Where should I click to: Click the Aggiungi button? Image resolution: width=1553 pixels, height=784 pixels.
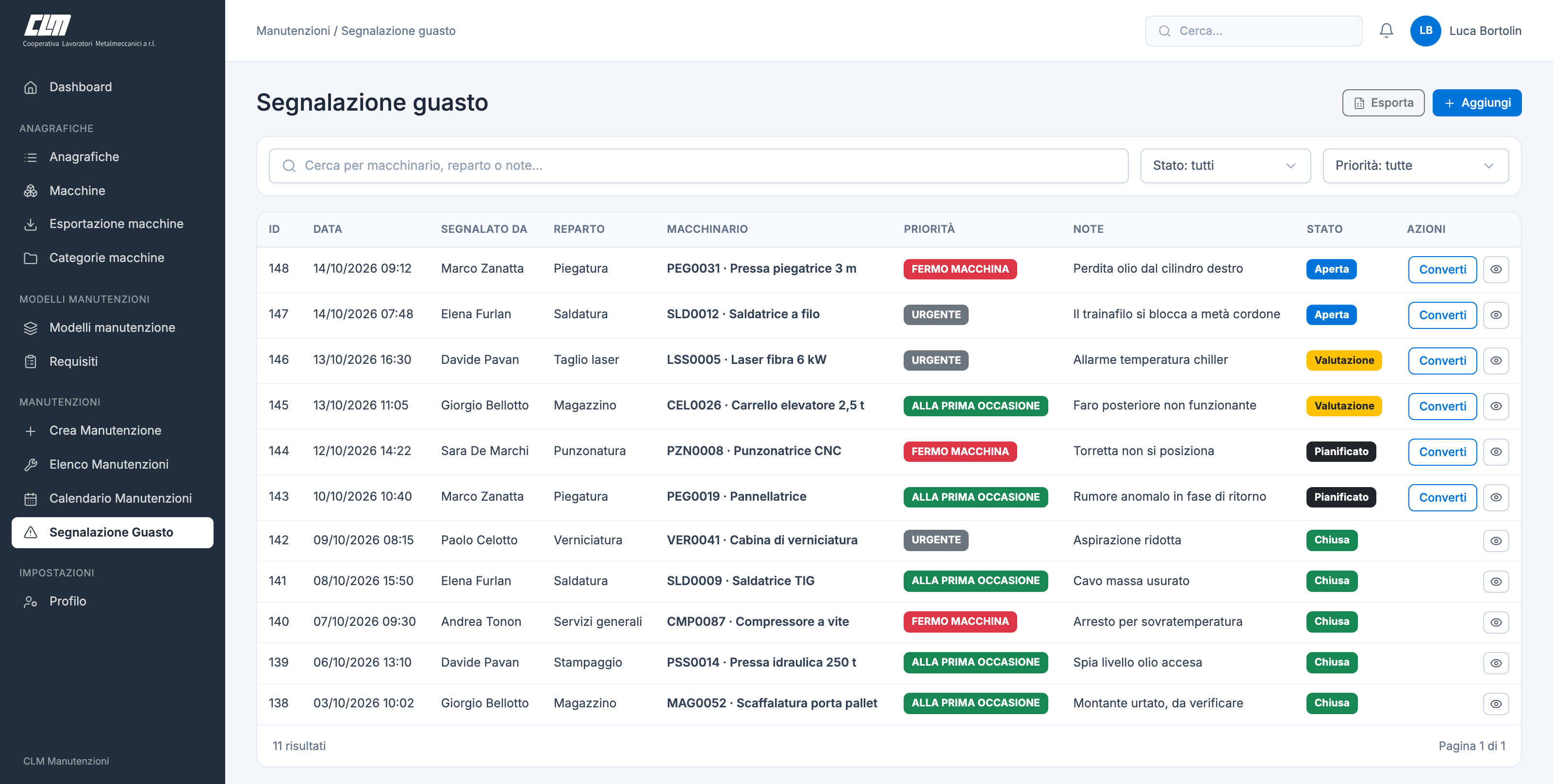1476,103
